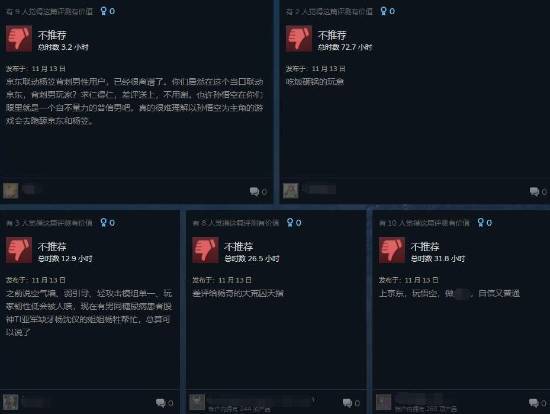Image resolution: width=550 pixels, height=414 pixels.
Task: Open the 不推荐 title of 31.8 hours review
Action: pyautogui.click(x=425, y=247)
